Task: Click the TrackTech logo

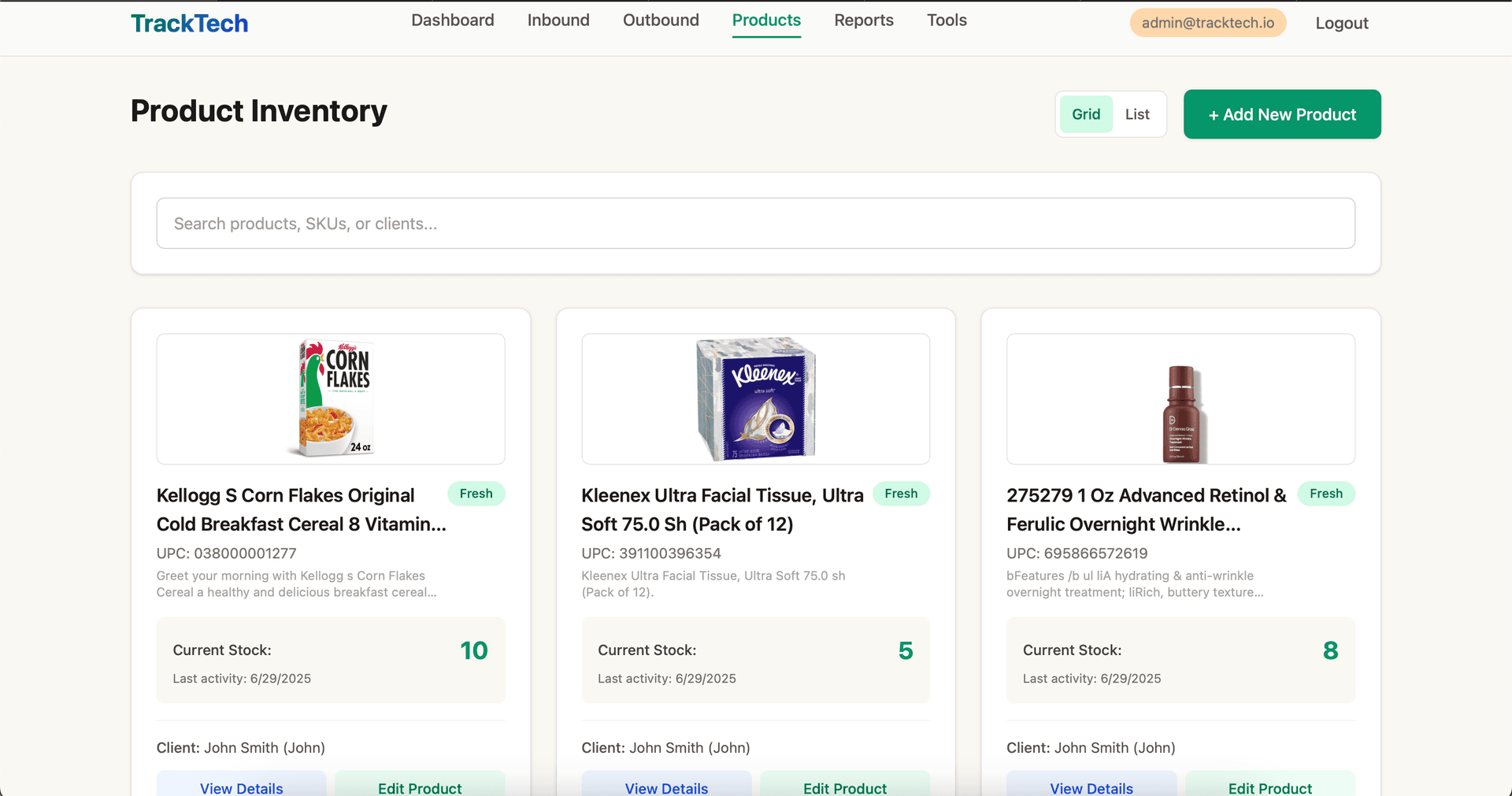Action: [x=189, y=23]
